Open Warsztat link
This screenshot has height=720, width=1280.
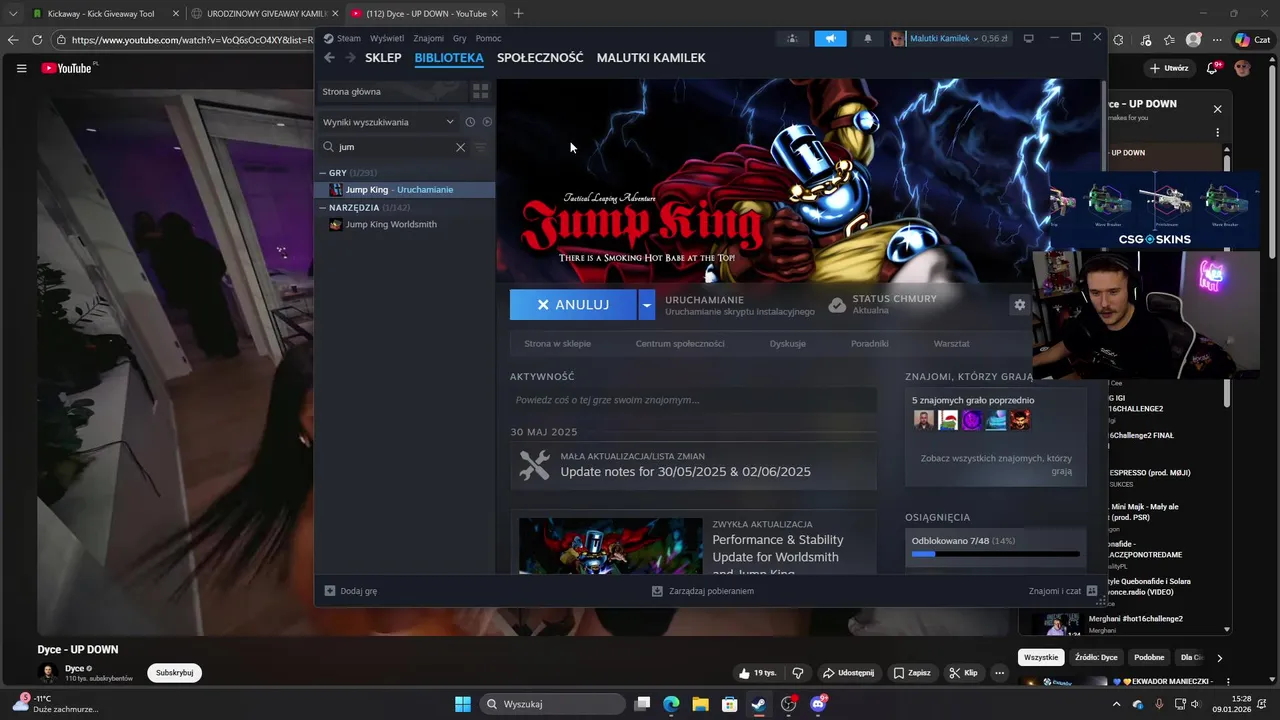pyautogui.click(x=951, y=344)
